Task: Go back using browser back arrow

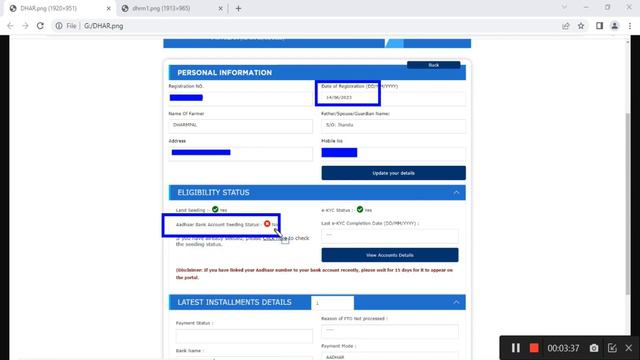Action: [10, 26]
